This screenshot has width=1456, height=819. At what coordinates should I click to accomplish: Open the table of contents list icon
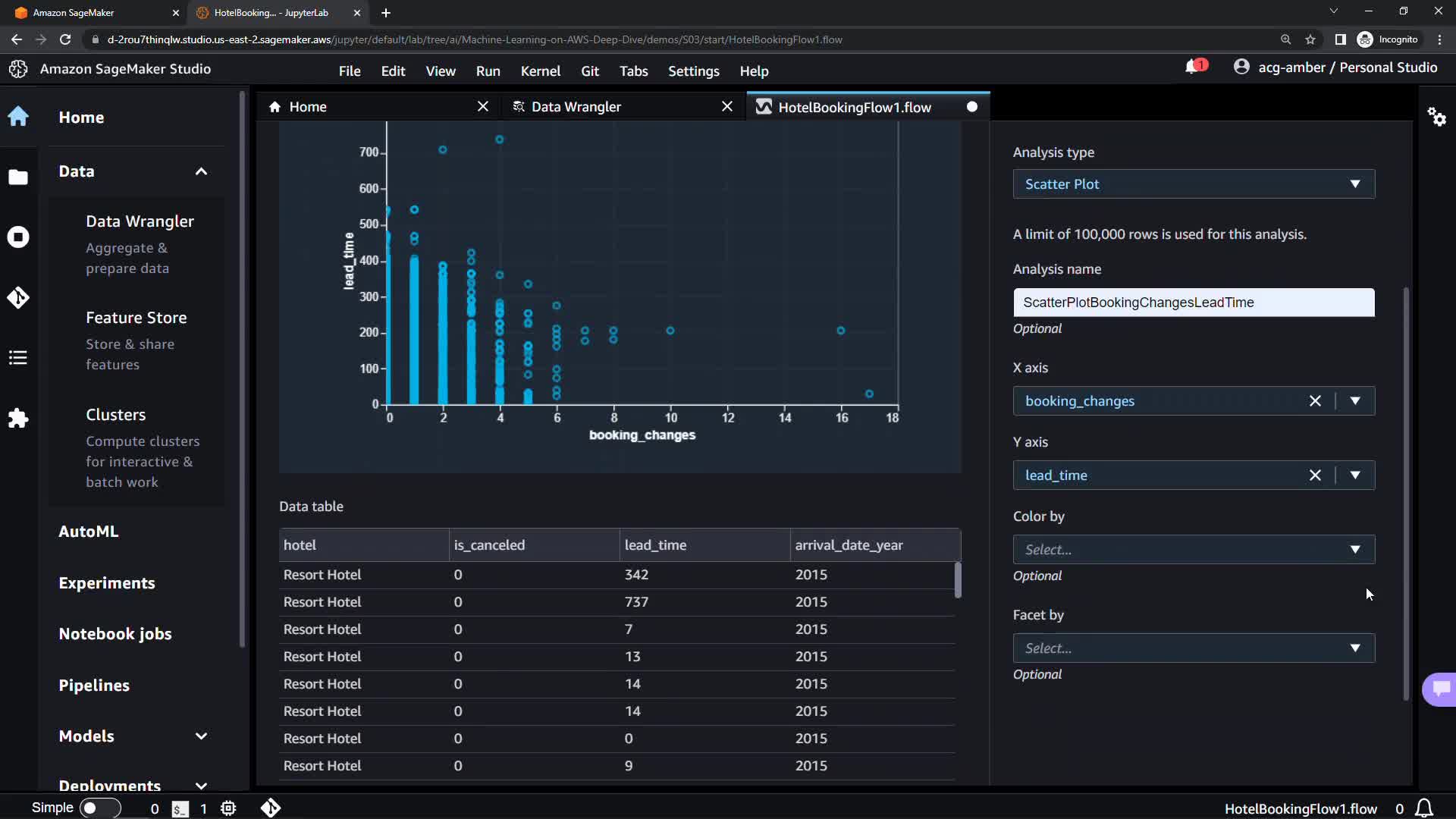tap(18, 357)
